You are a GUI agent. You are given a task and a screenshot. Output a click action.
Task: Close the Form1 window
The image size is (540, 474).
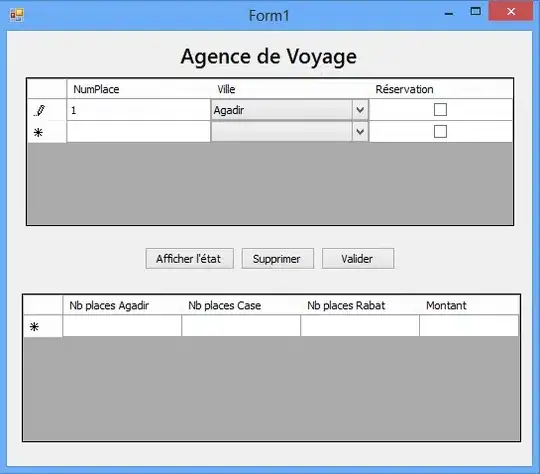click(511, 11)
